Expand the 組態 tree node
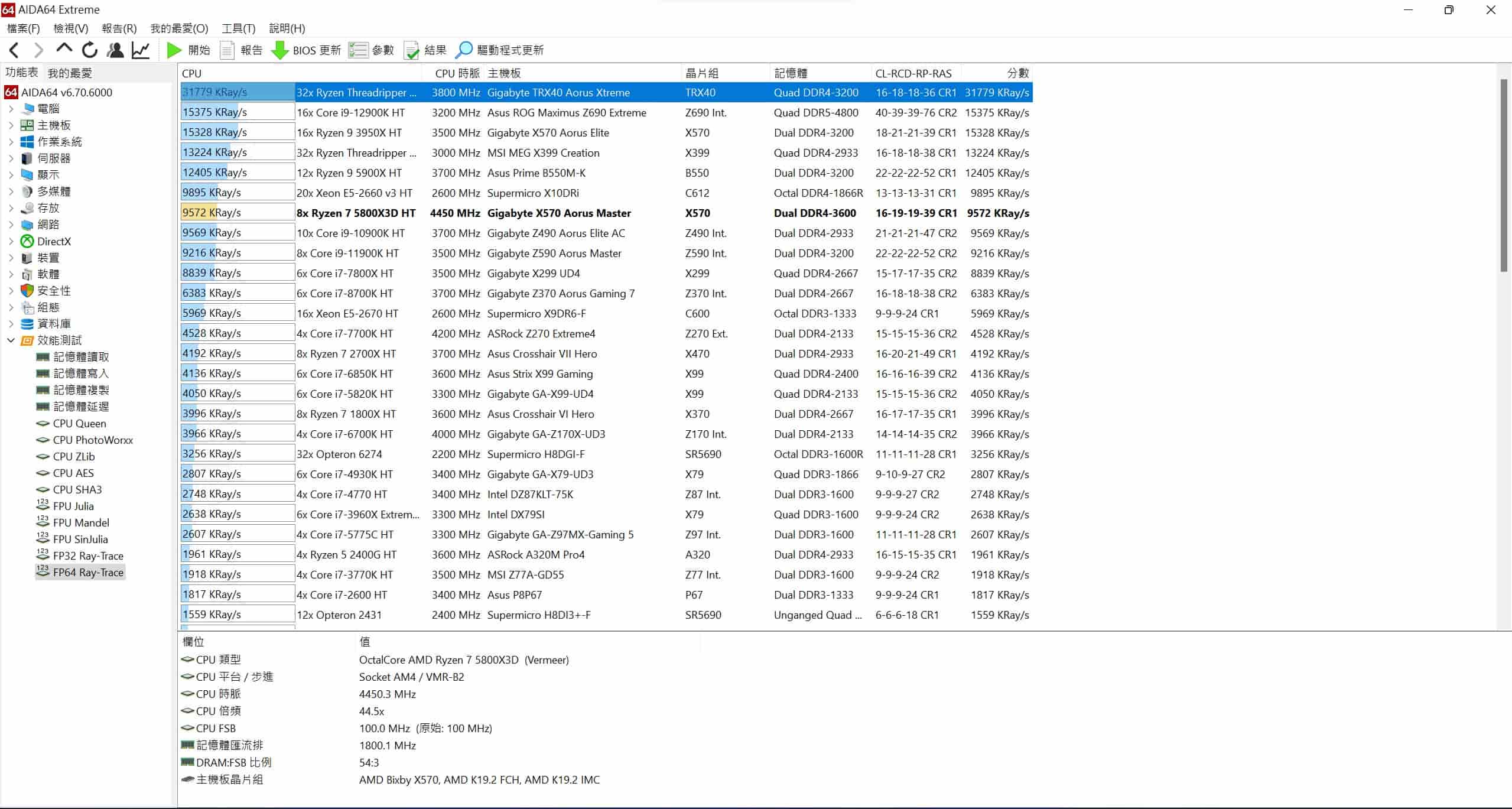1512x809 pixels. pos(11,307)
